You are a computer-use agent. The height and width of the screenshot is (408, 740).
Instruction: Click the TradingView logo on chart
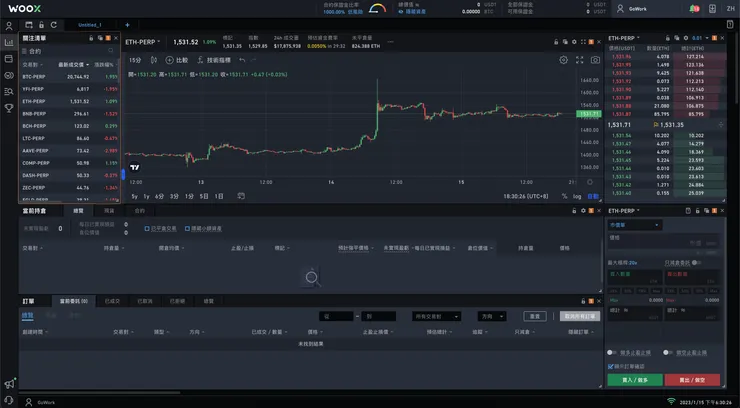(135, 167)
